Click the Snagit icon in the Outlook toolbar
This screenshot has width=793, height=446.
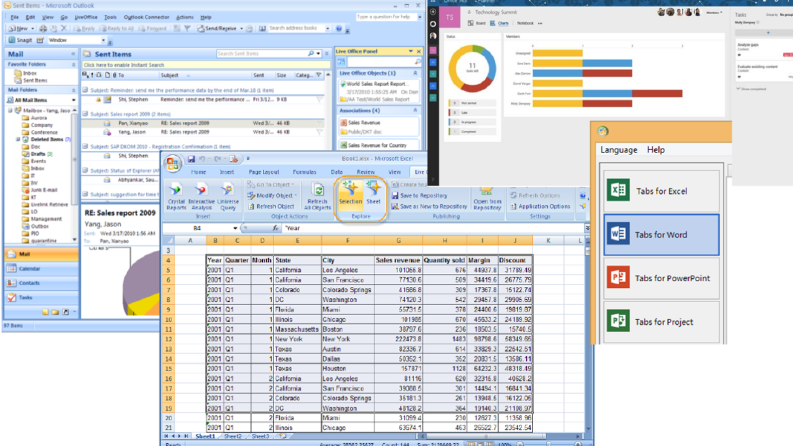coord(12,40)
